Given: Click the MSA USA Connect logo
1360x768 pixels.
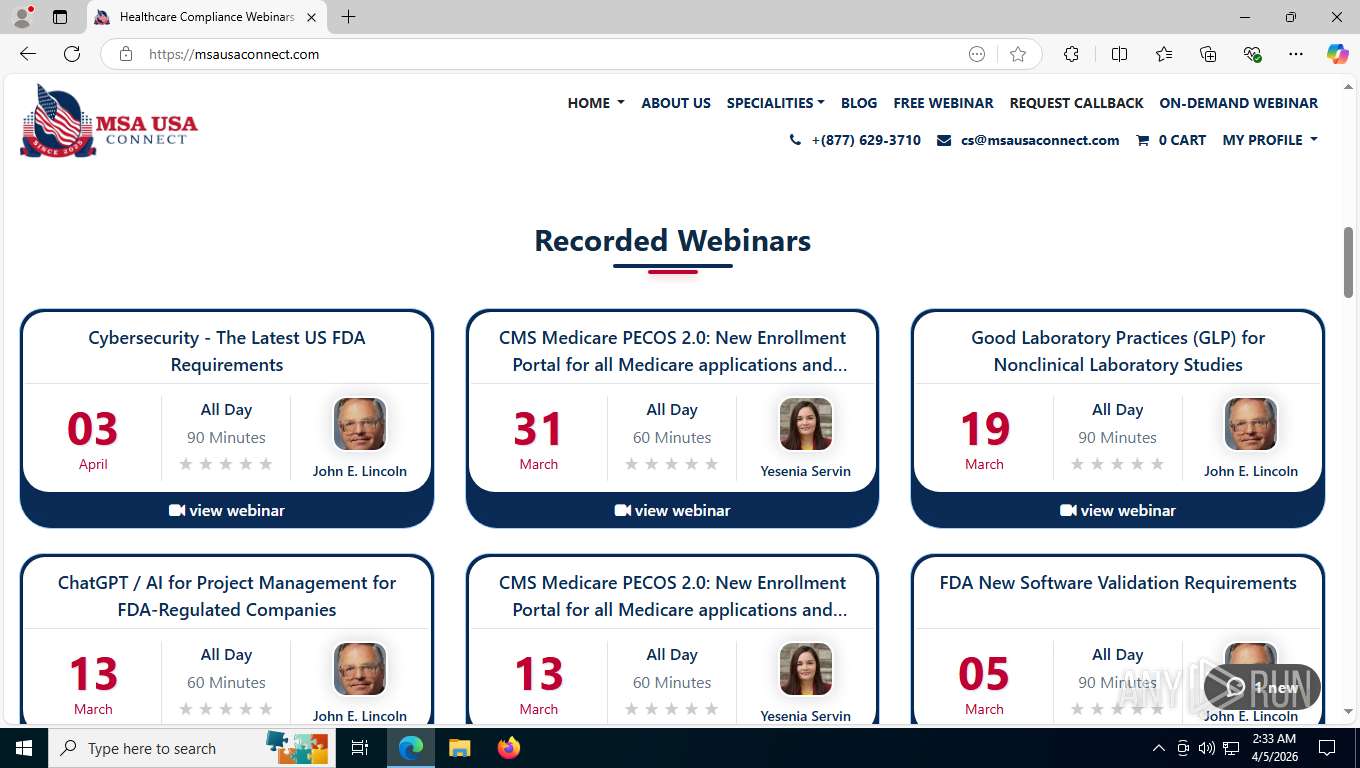Looking at the screenshot, I should tap(109, 121).
